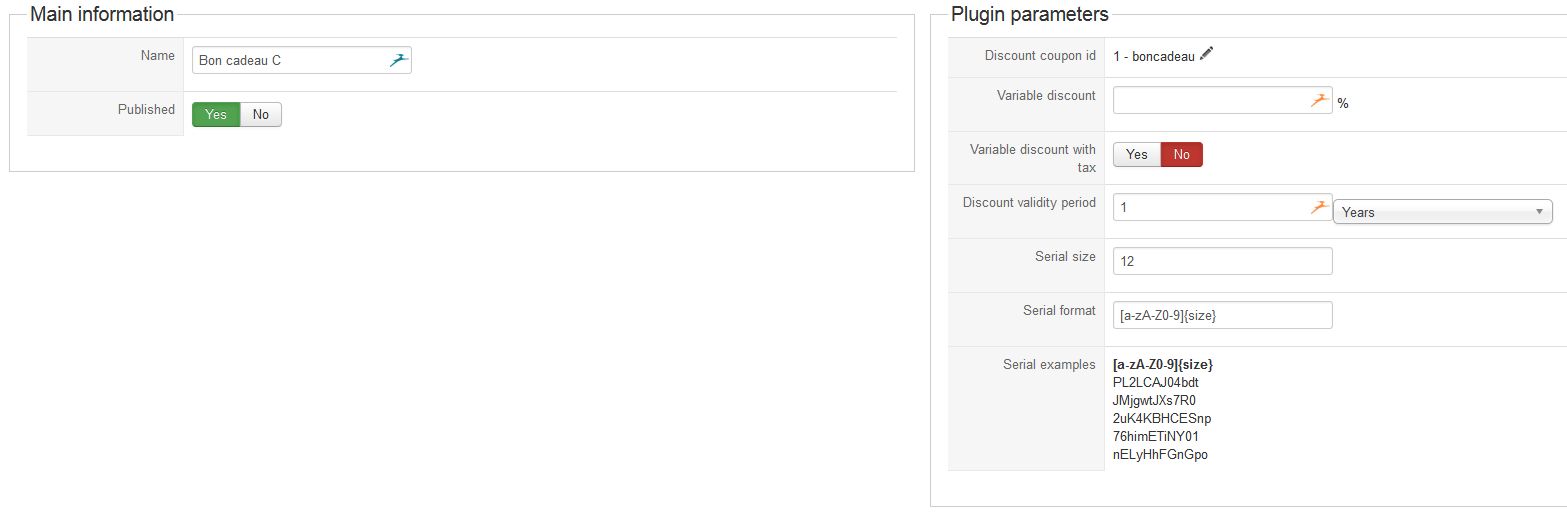Click the "1 - boncadeau" coupon text
This screenshot has width=1567, height=530.
point(1153,56)
